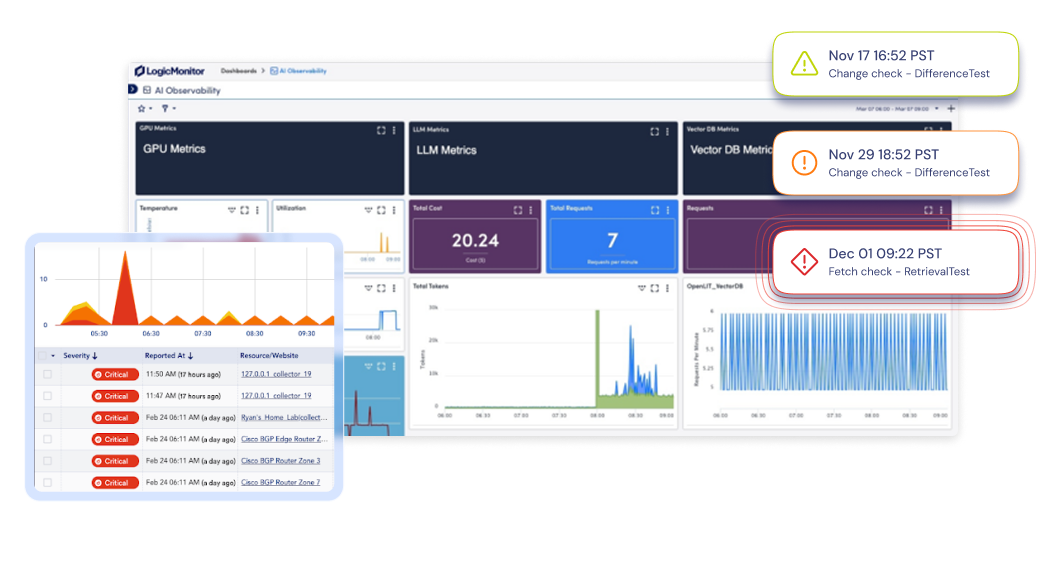Click the OpenLIT_VectorDB blue line chart

pyautogui.click(x=833, y=352)
